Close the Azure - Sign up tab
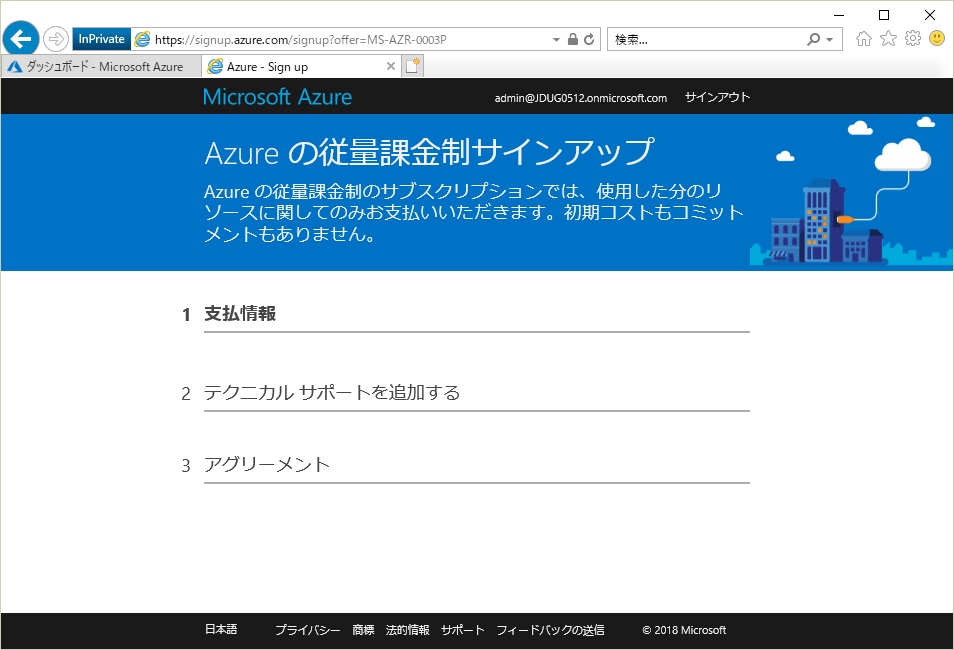This screenshot has width=954, height=650. 391,66
